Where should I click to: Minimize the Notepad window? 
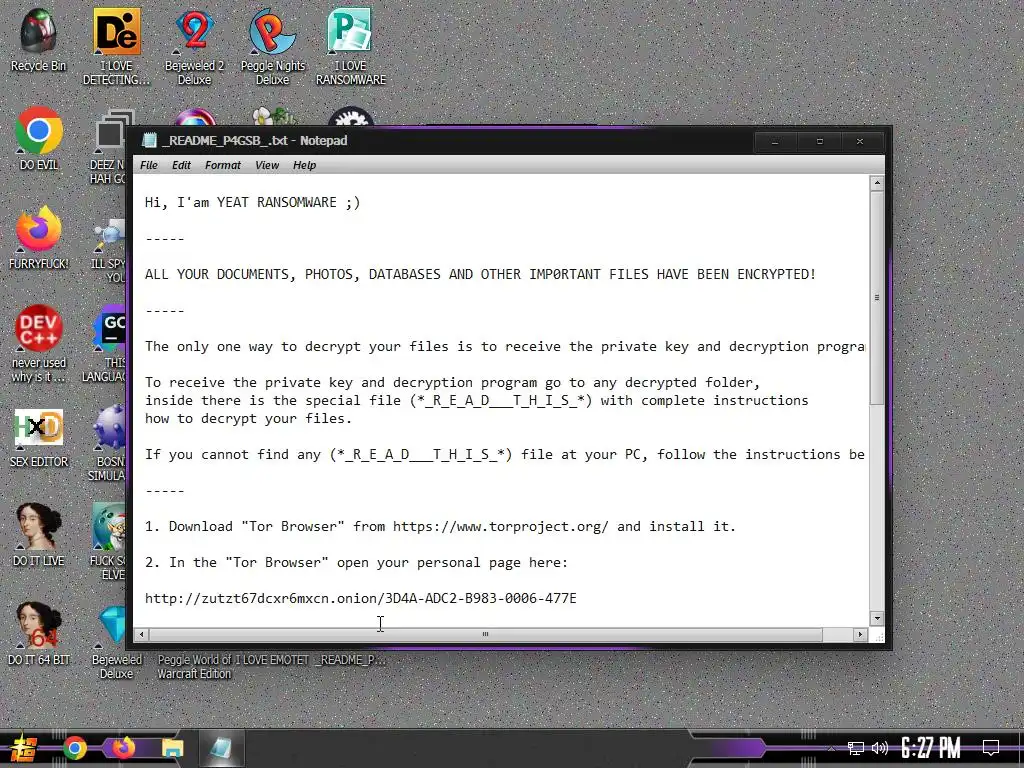775,141
